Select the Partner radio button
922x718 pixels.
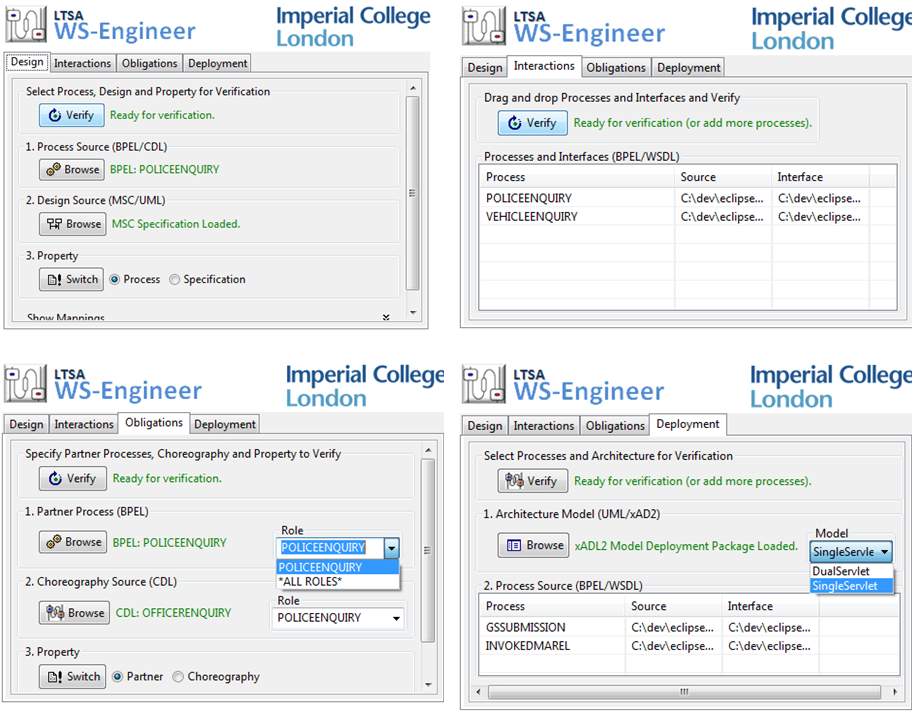(118, 676)
